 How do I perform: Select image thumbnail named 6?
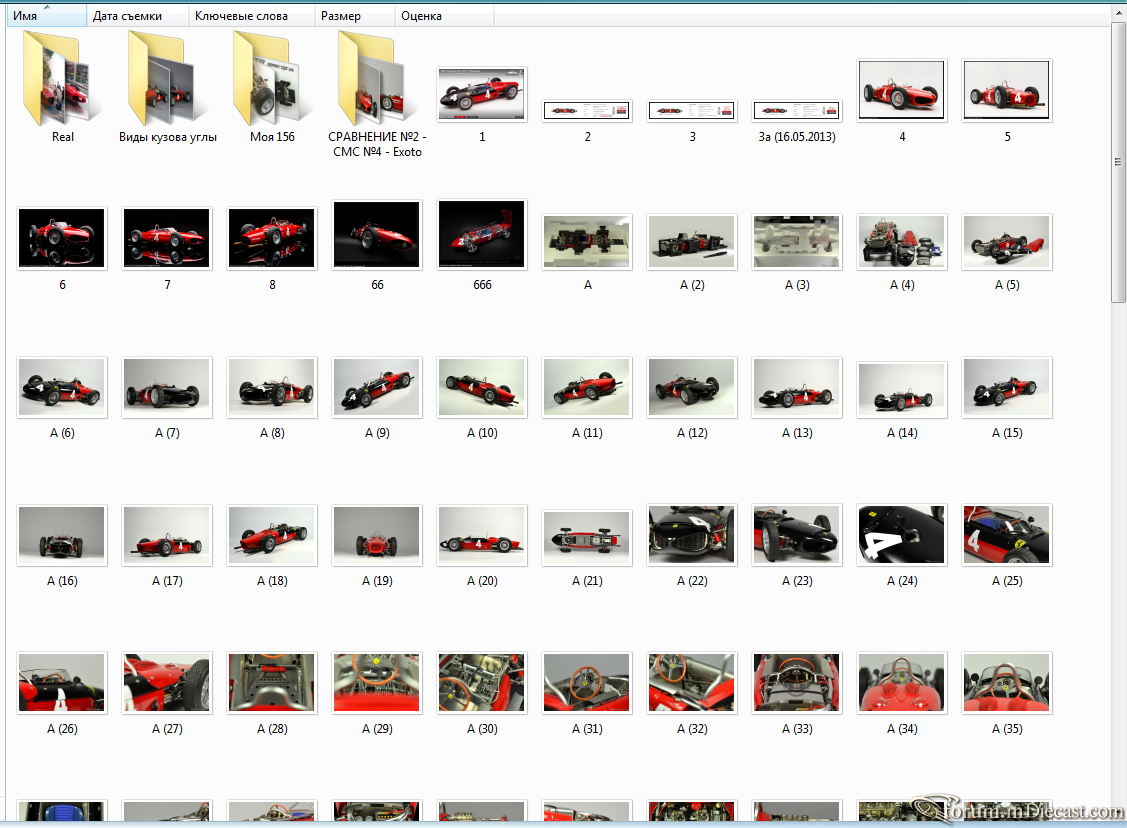pyautogui.click(x=62, y=238)
